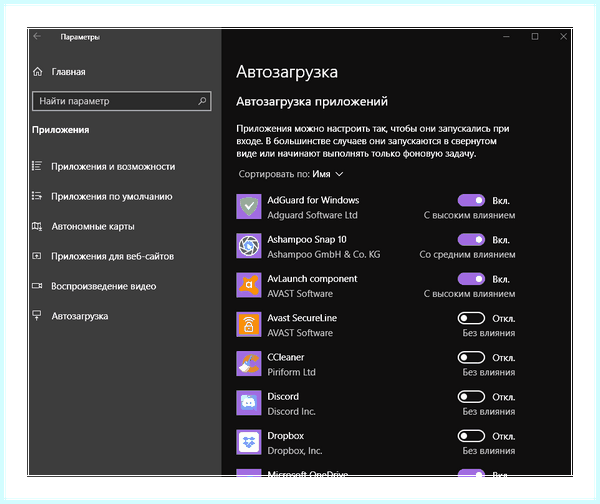Click the startup icon beside Автозагрузка menu item
This screenshot has height=504, width=600.
(37, 315)
